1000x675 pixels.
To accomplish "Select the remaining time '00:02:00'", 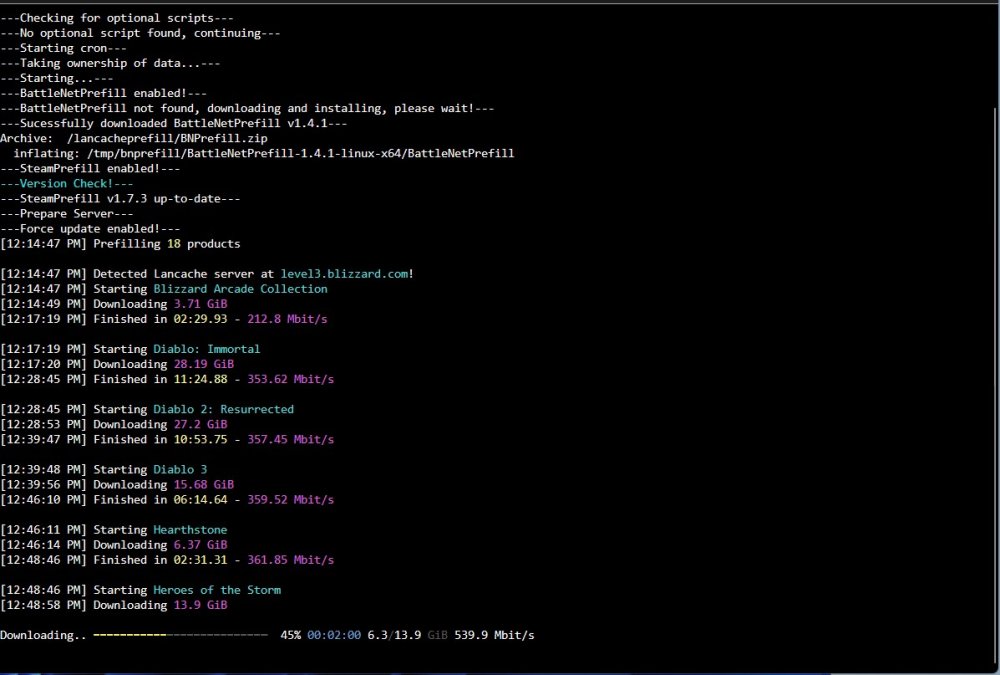I will 334,635.
